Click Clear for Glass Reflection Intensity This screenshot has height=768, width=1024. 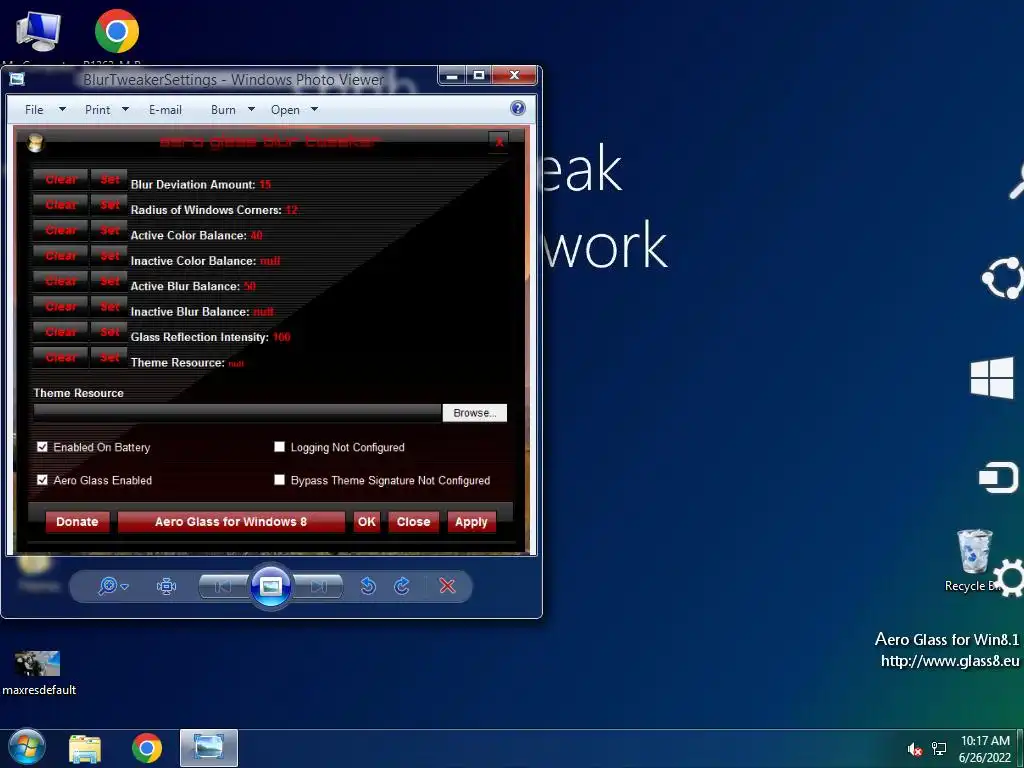click(61, 332)
